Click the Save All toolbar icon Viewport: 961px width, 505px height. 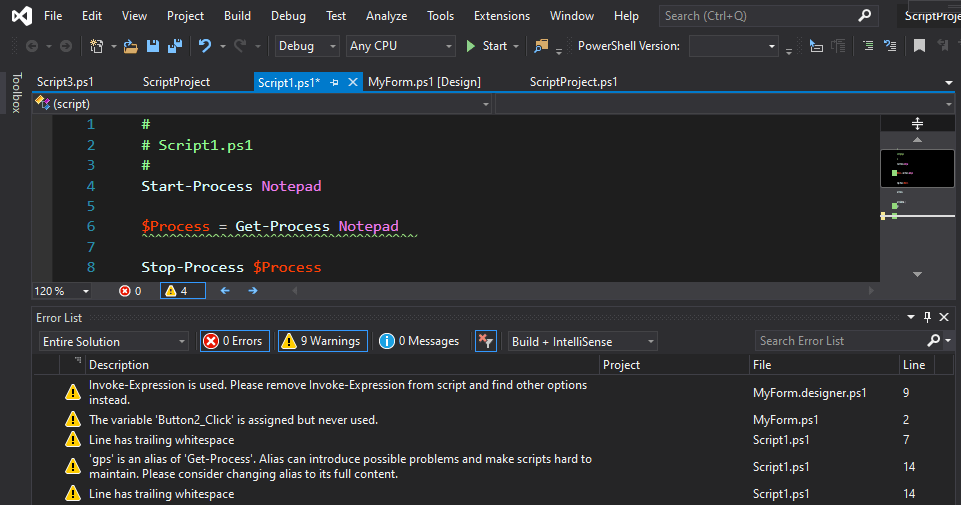pos(174,46)
